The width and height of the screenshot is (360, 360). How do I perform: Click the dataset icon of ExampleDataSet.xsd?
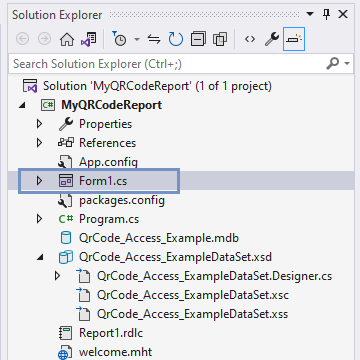click(x=66, y=257)
